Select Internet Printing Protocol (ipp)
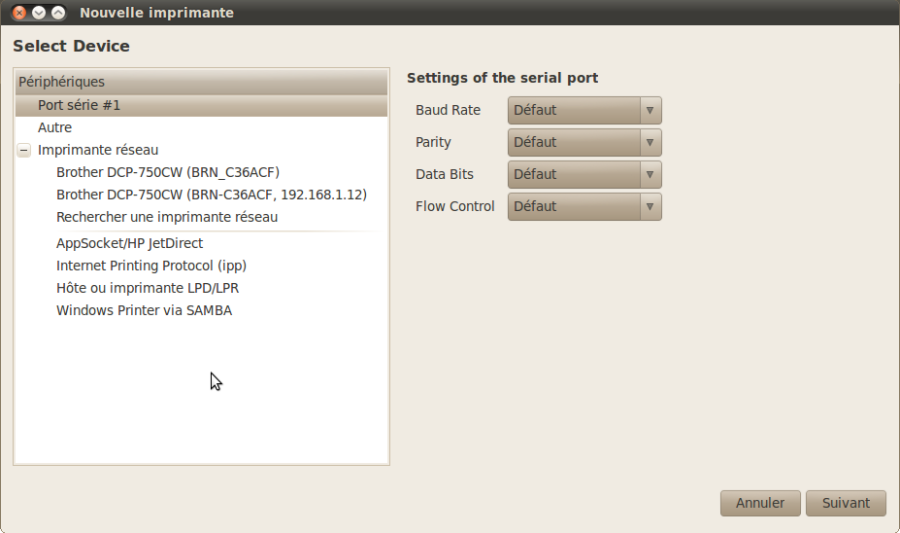This screenshot has height=533, width=900. click(152, 266)
